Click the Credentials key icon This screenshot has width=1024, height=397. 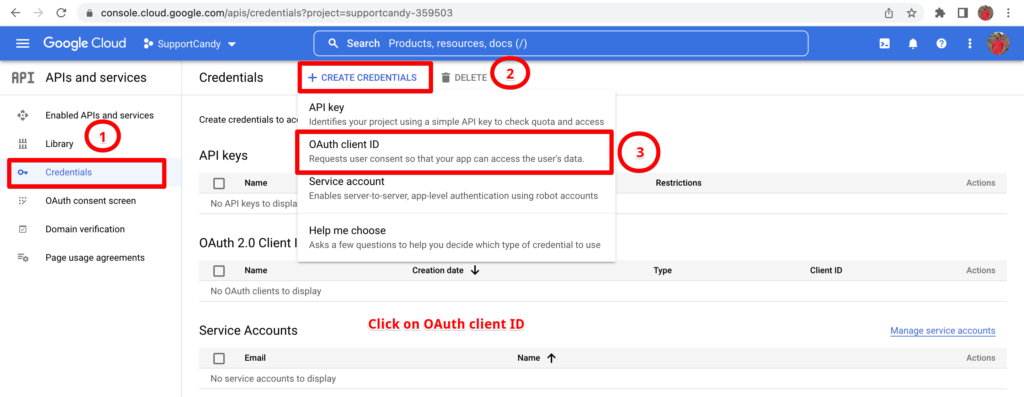[x=23, y=172]
